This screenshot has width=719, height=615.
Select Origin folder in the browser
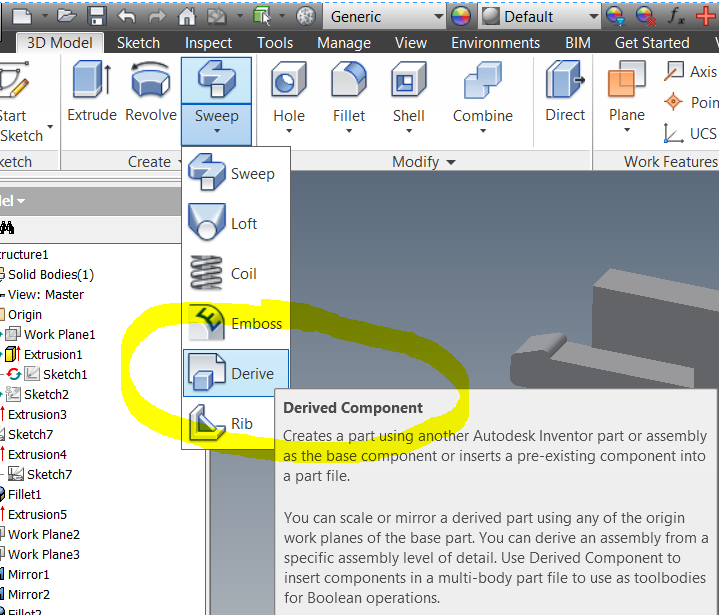tap(25, 315)
